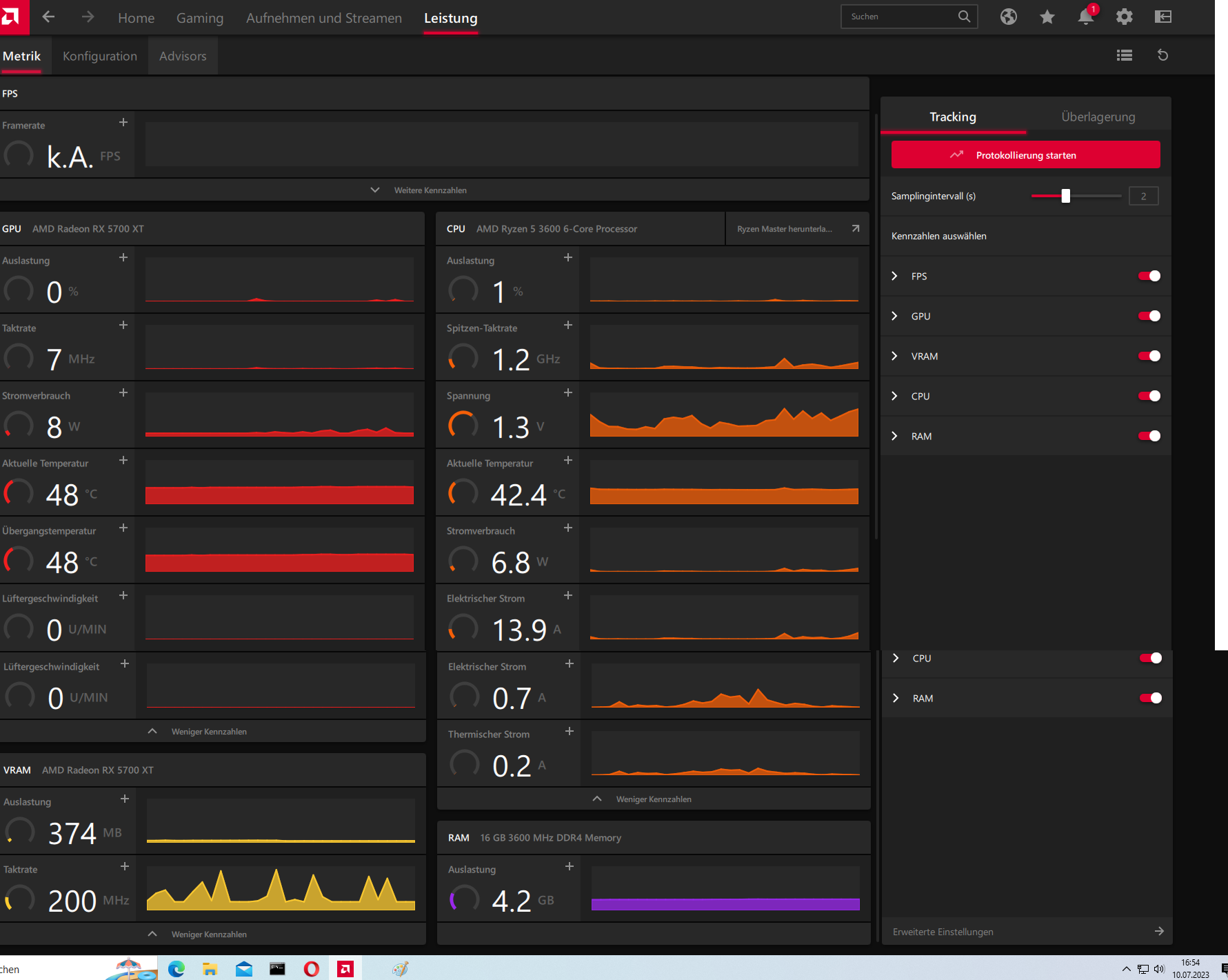The image size is (1228, 980).
Task: Click the plus for Spitzen-Taktrate
Action: (x=568, y=325)
